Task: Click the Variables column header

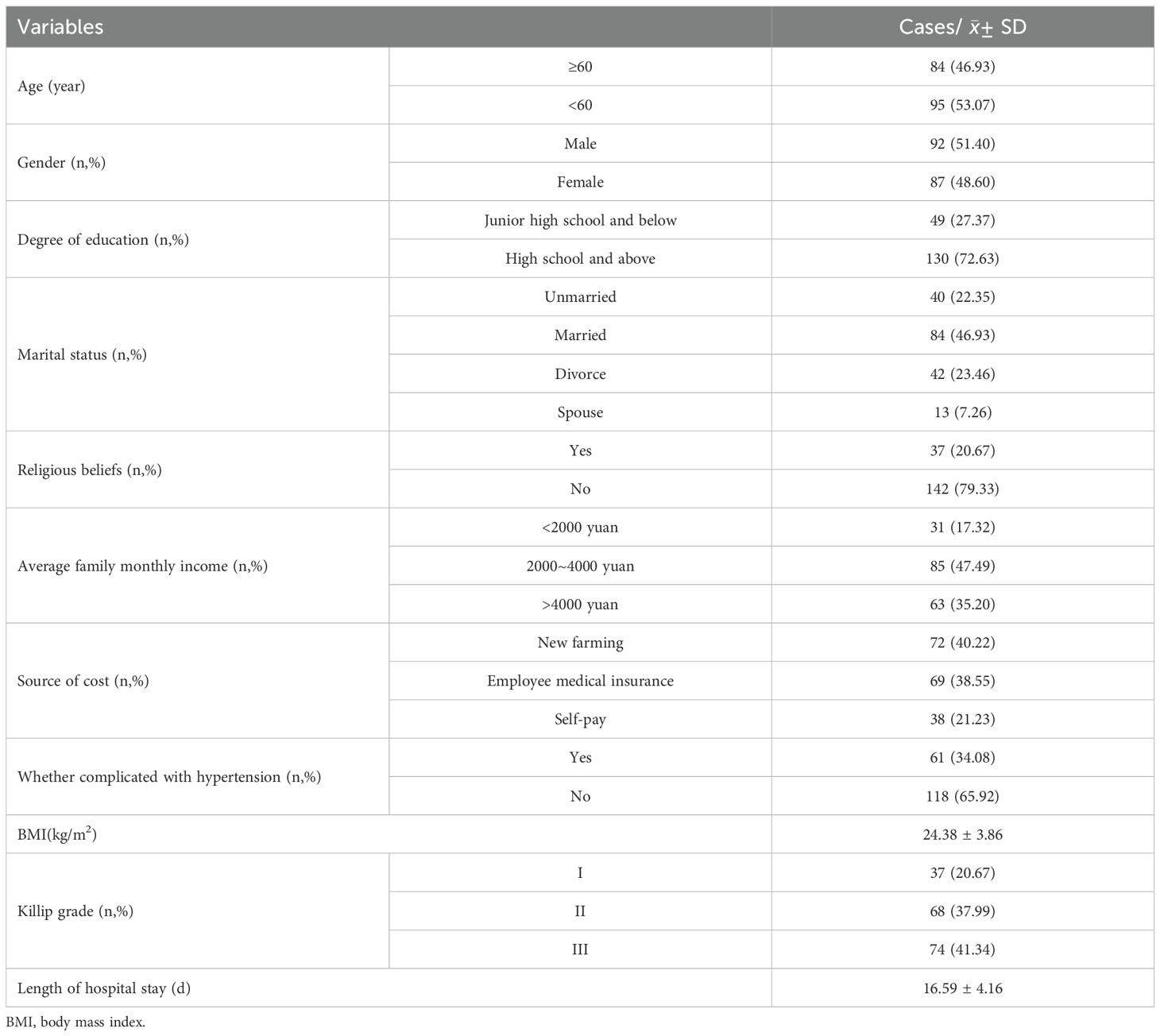Action: click(x=60, y=27)
